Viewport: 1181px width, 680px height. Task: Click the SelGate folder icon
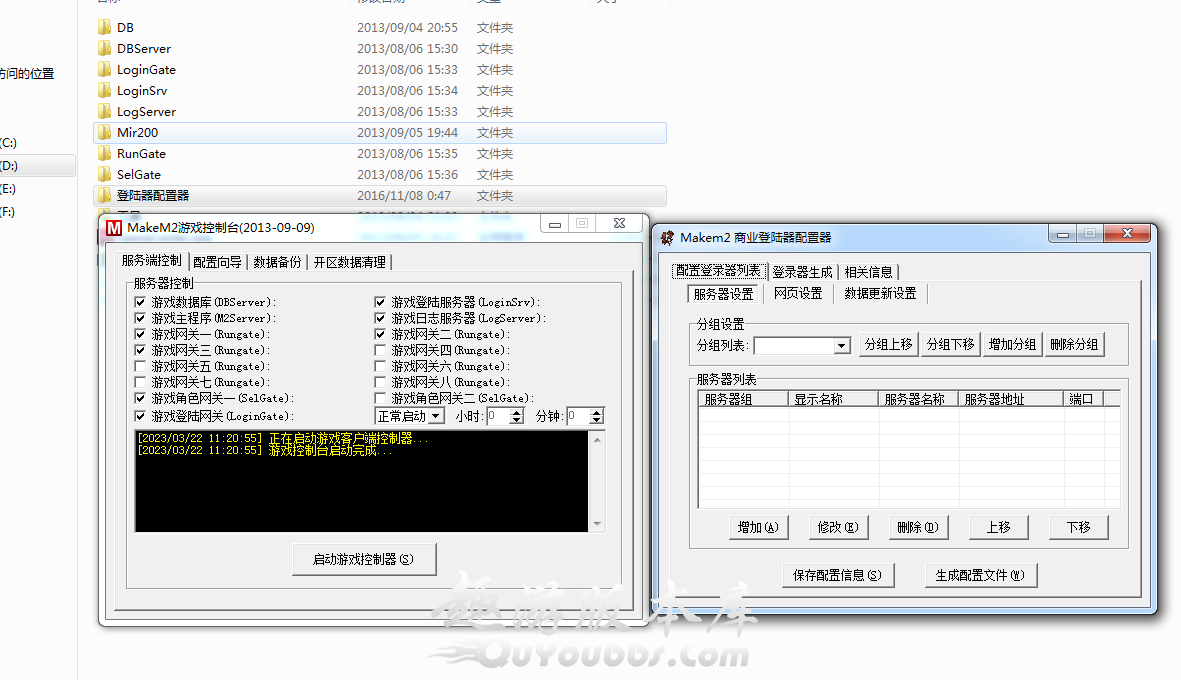point(104,174)
